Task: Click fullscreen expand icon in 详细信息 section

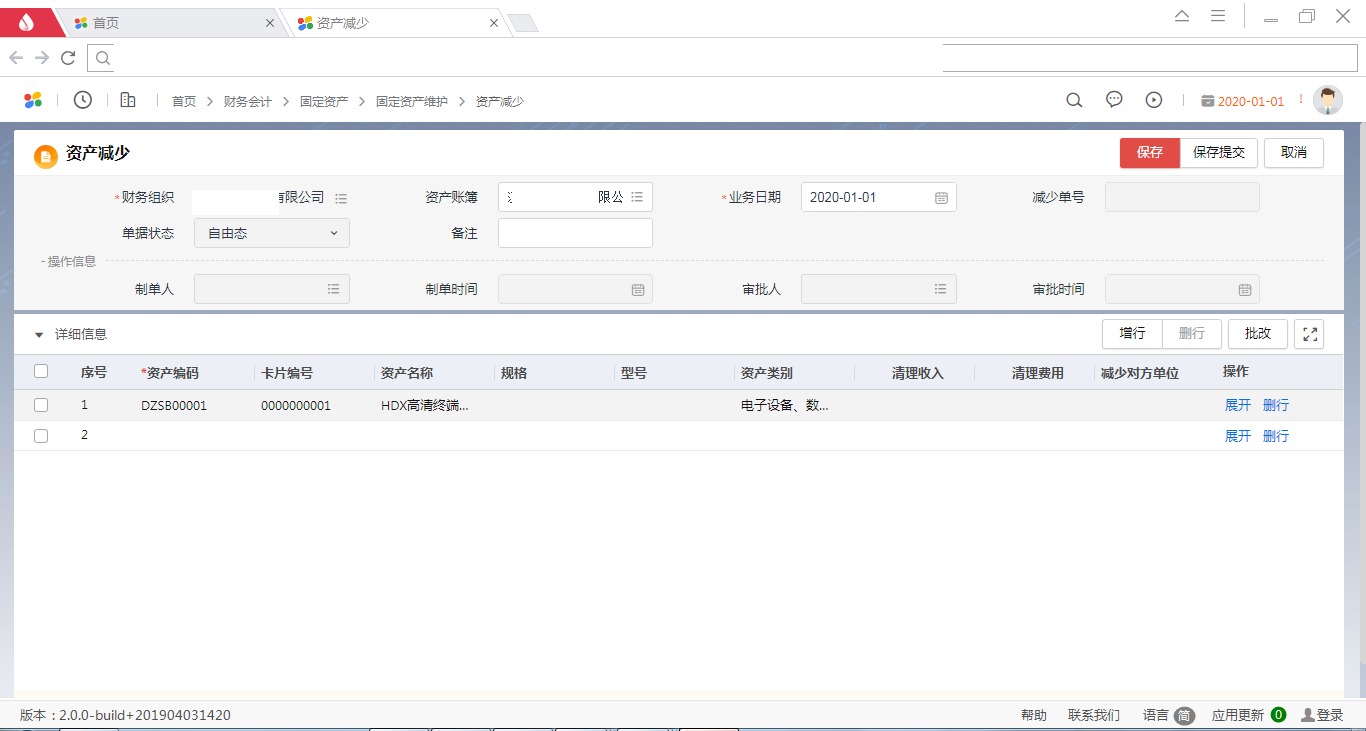Action: [x=1309, y=334]
